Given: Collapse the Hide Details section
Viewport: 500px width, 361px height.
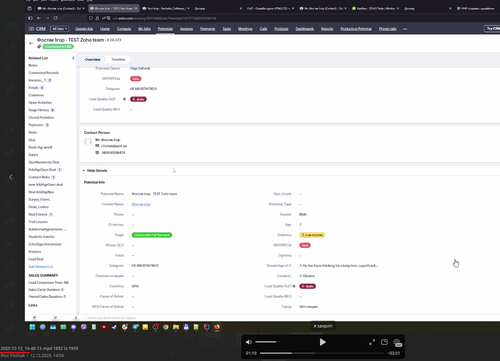Looking at the screenshot, I should click(x=95, y=170).
